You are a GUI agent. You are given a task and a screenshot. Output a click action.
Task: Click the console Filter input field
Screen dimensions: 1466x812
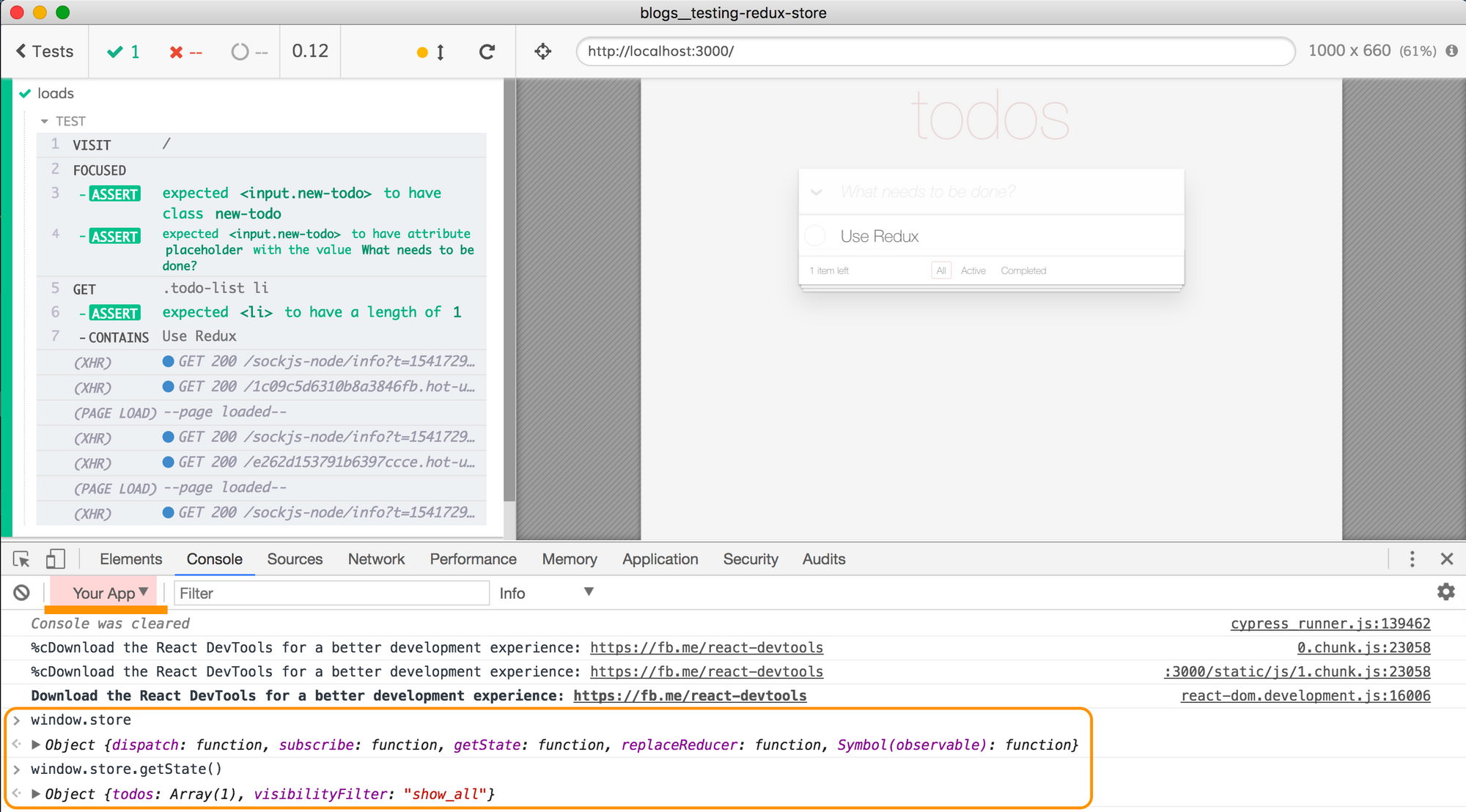(331, 593)
